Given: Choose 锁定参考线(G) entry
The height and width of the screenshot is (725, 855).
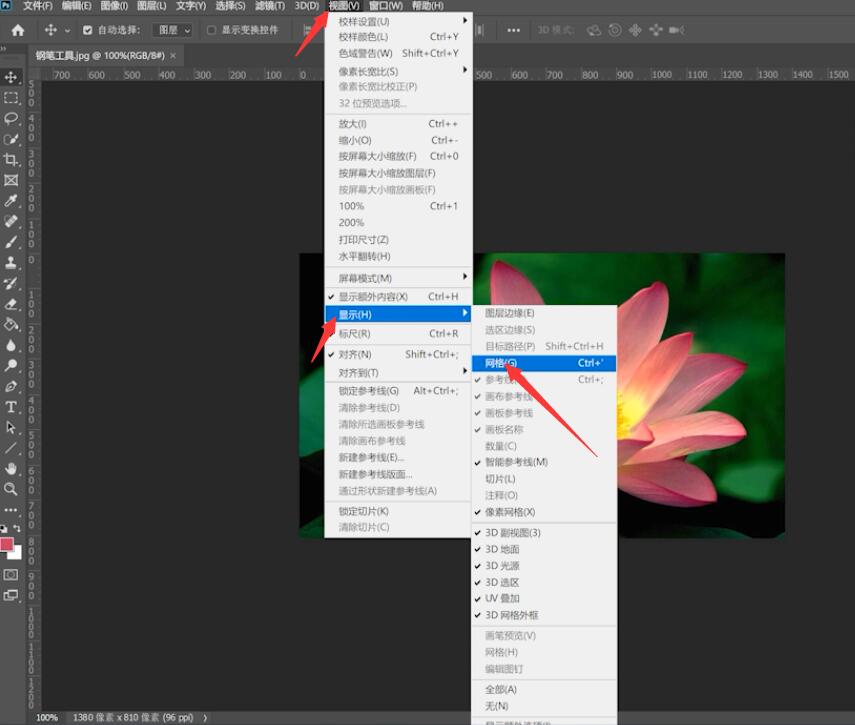Looking at the screenshot, I should click(398, 391).
